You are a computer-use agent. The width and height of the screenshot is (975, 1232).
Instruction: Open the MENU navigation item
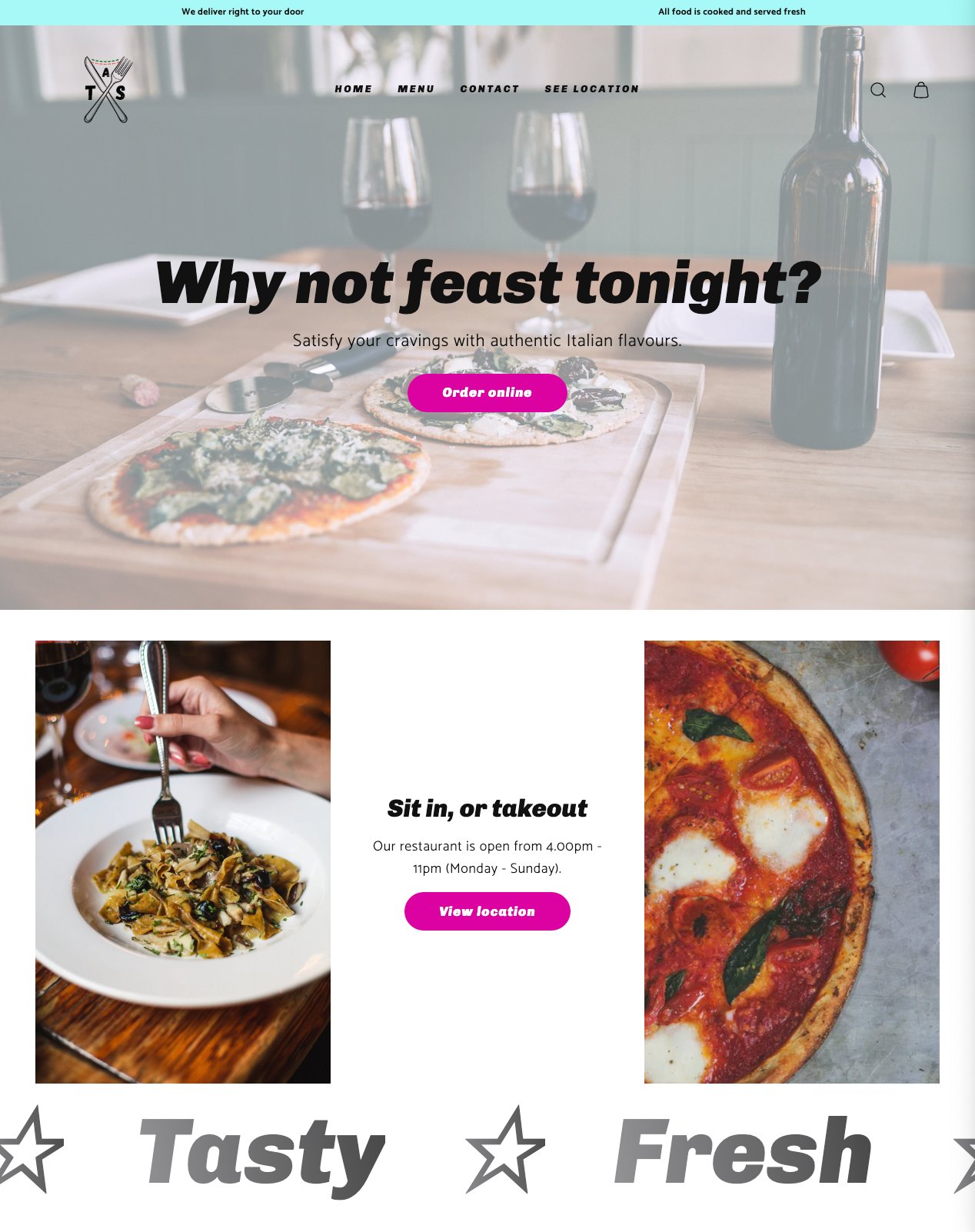pos(416,89)
